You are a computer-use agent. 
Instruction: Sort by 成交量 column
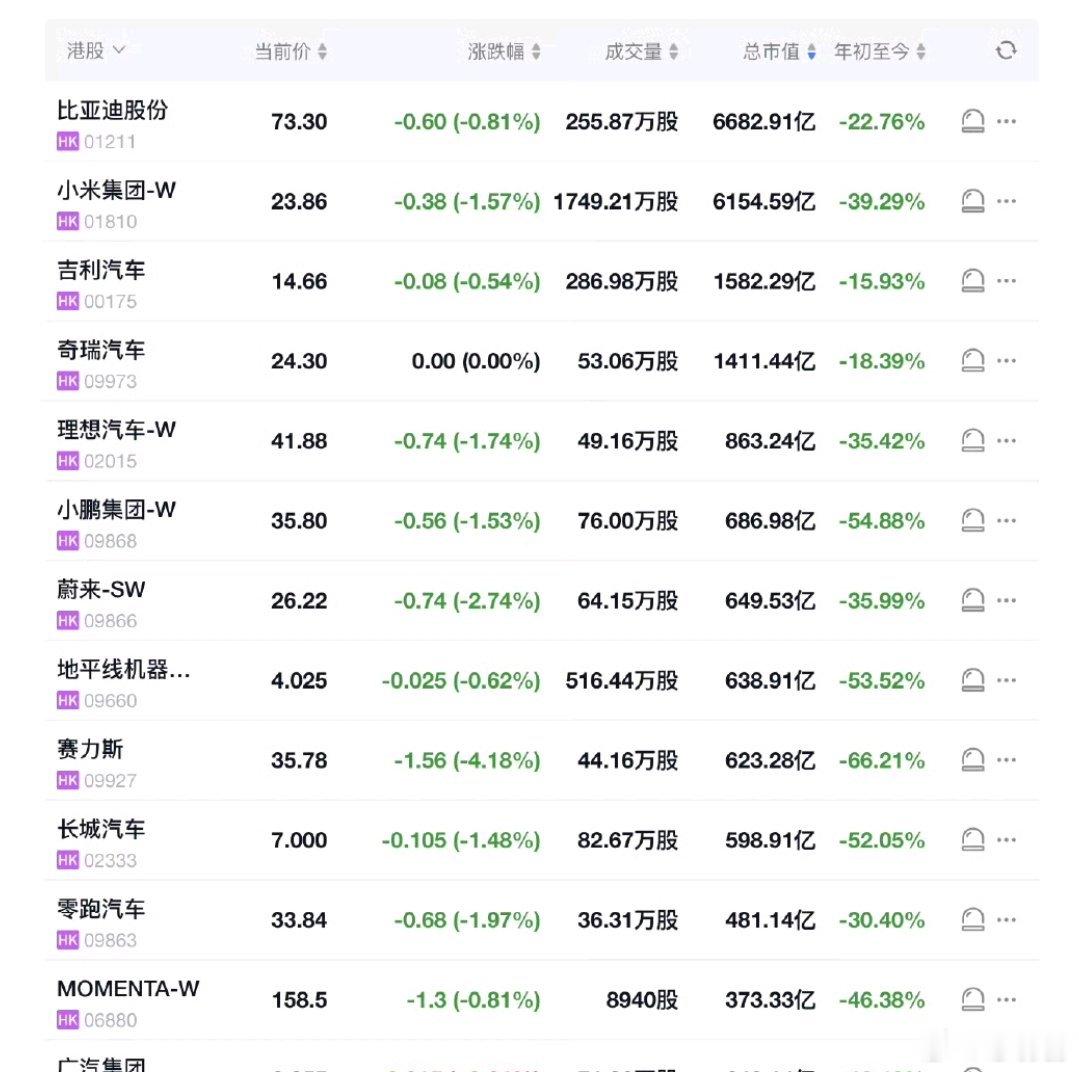641,52
